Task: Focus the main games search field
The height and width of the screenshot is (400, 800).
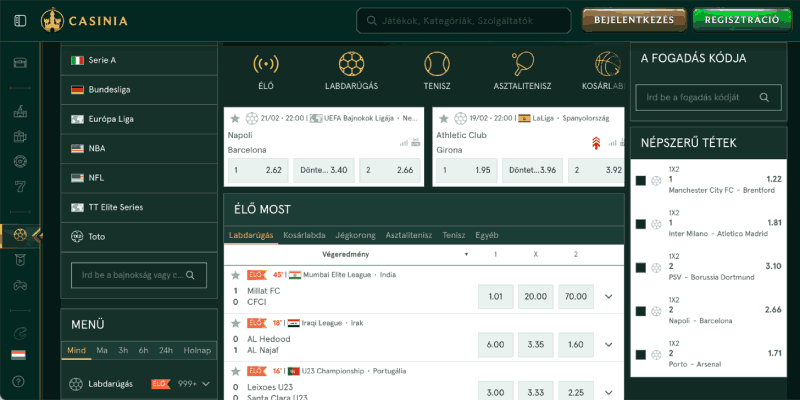Action: tap(464, 21)
